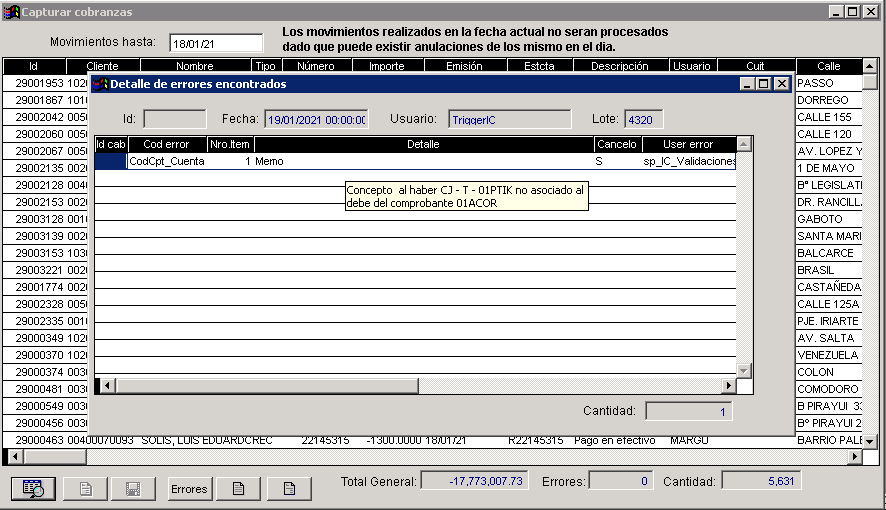
Task: Click the Movimientos hasta date field
Action: [216, 44]
